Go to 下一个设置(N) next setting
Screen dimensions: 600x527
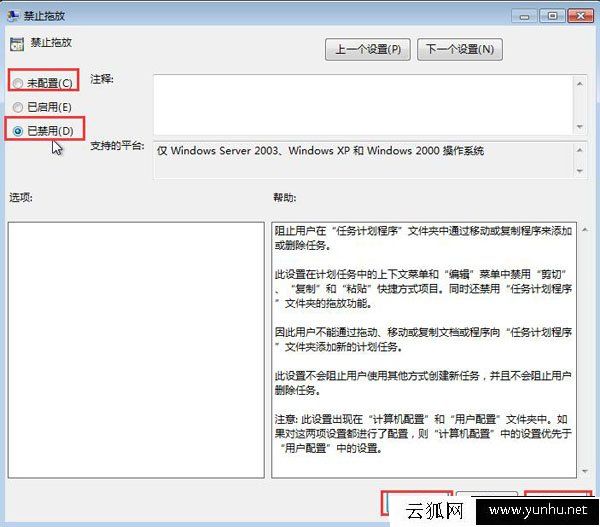(x=460, y=49)
